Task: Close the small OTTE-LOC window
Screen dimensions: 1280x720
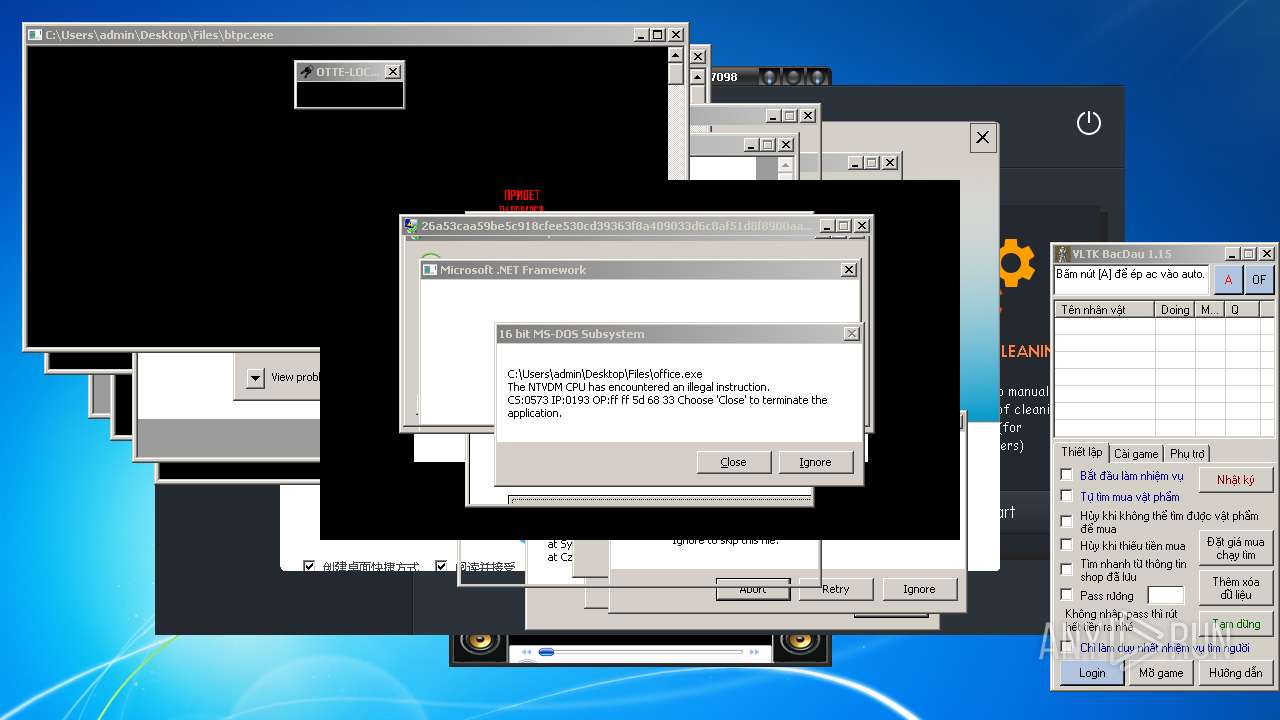Action: 393,72
